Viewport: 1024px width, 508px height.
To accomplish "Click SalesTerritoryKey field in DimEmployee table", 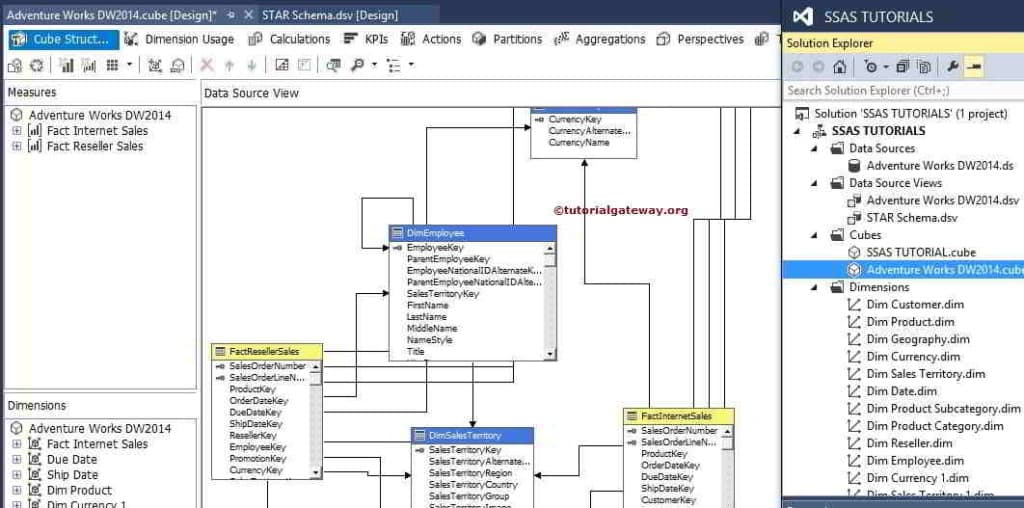I will [x=443, y=294].
